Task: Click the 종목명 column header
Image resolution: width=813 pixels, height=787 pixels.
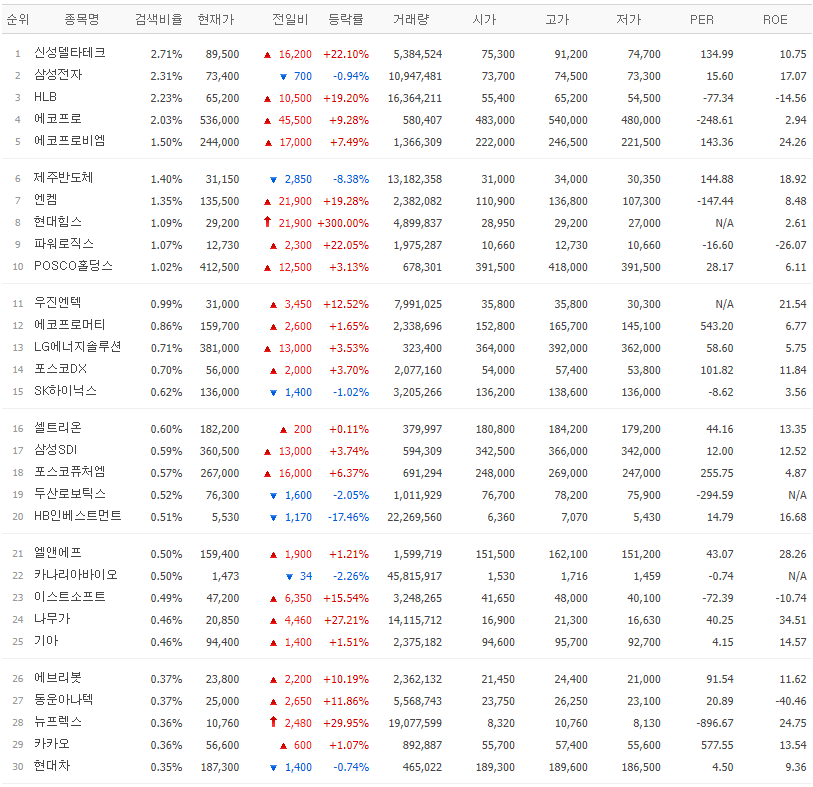Action: [x=82, y=20]
